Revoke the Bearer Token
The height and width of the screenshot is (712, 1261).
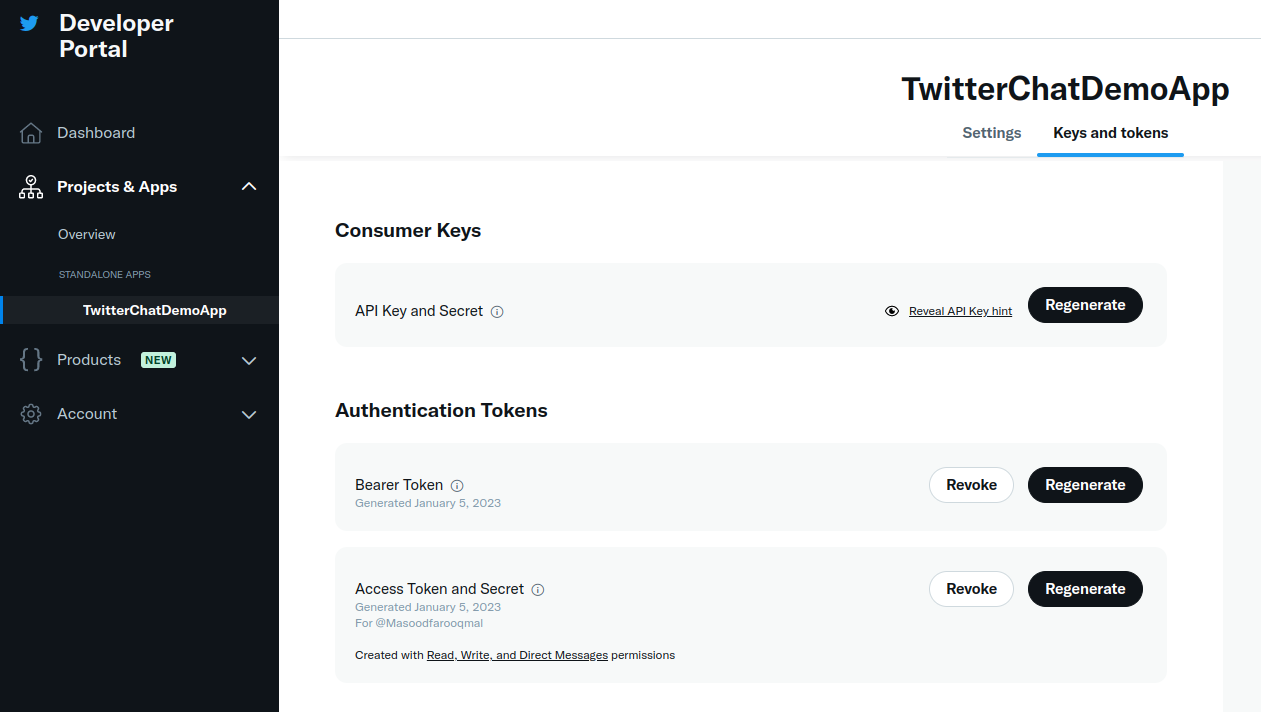click(971, 485)
